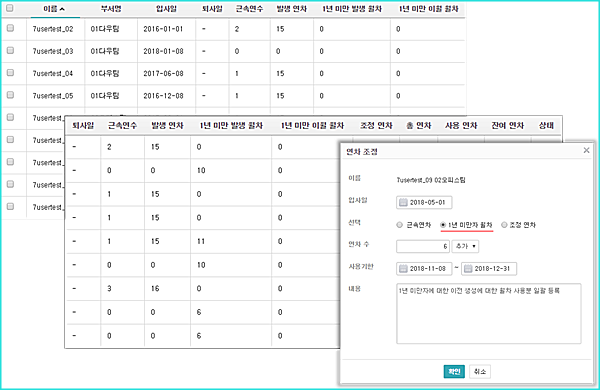
Task: Open the 입사일 calendar picker in dialog
Action: (x=403, y=202)
